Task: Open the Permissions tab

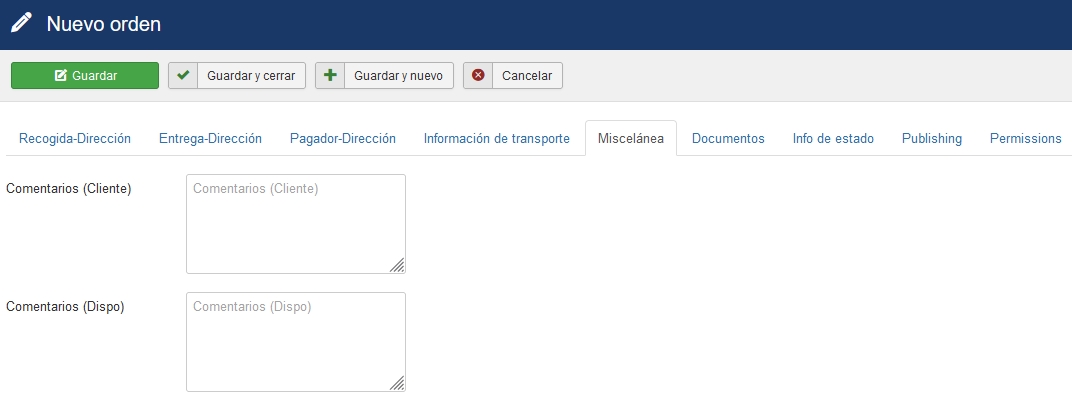Action: tap(1025, 139)
